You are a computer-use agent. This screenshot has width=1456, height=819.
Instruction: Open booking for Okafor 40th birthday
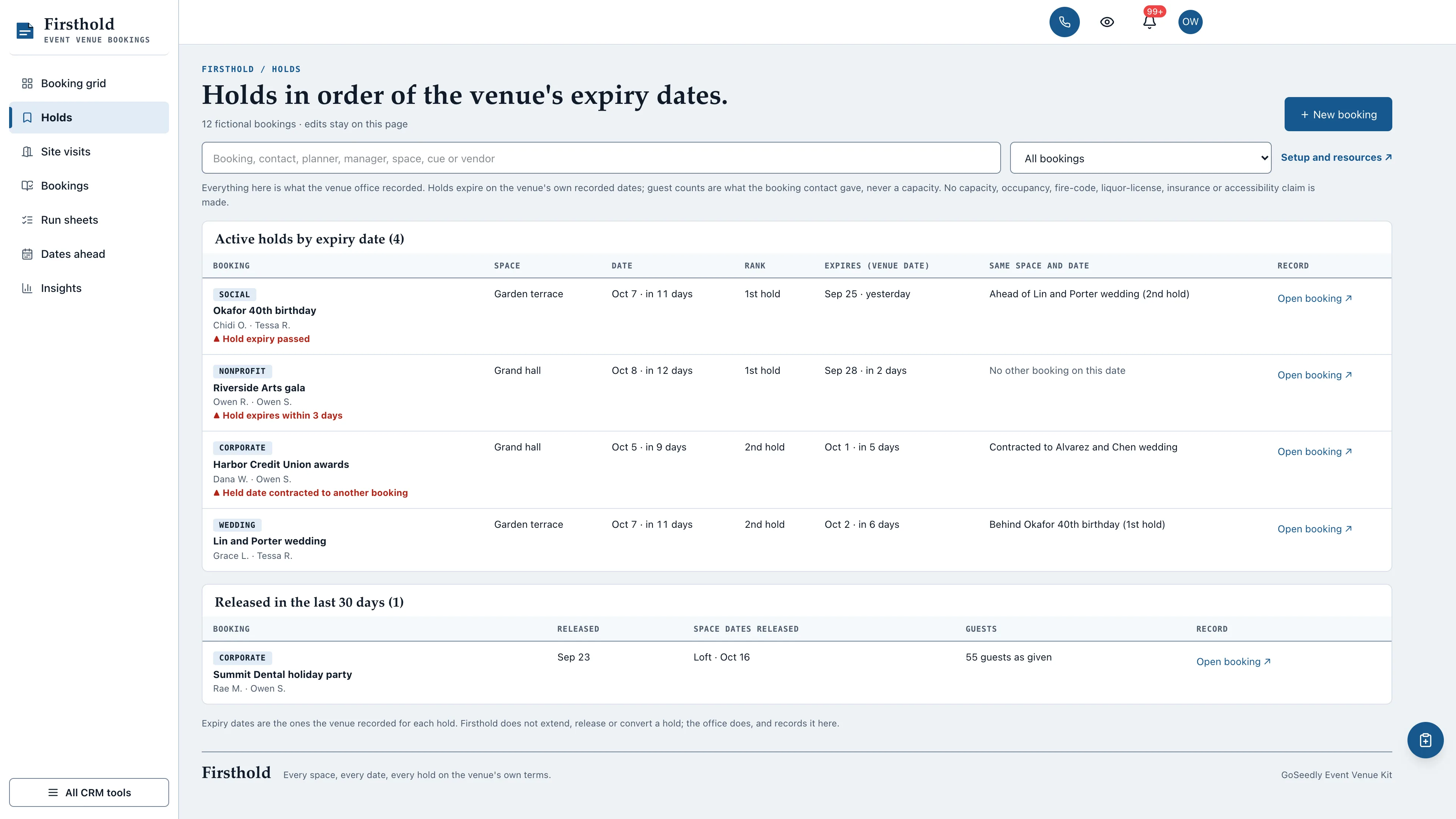1314,298
